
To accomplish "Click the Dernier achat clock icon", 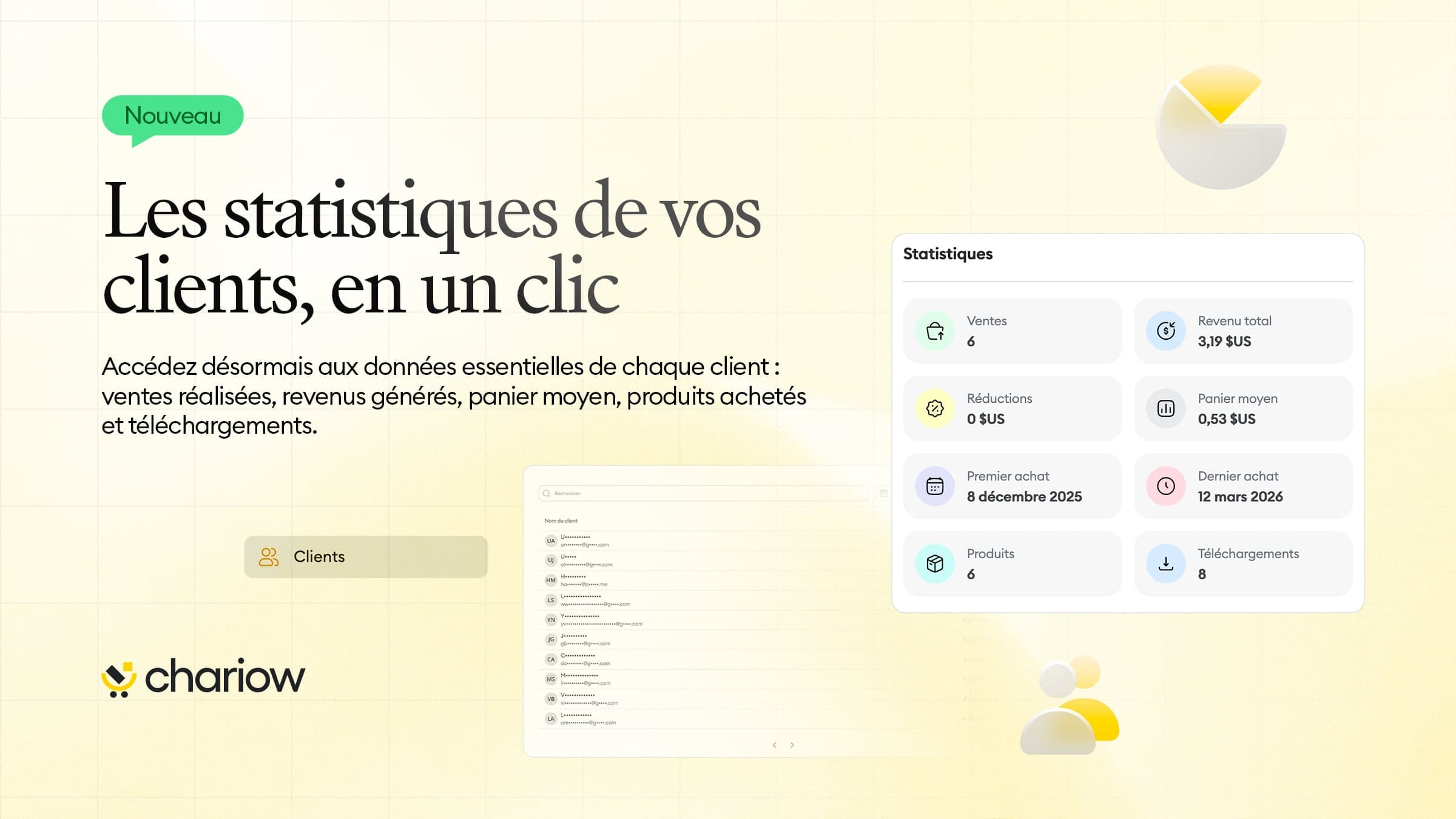I will (x=1165, y=486).
